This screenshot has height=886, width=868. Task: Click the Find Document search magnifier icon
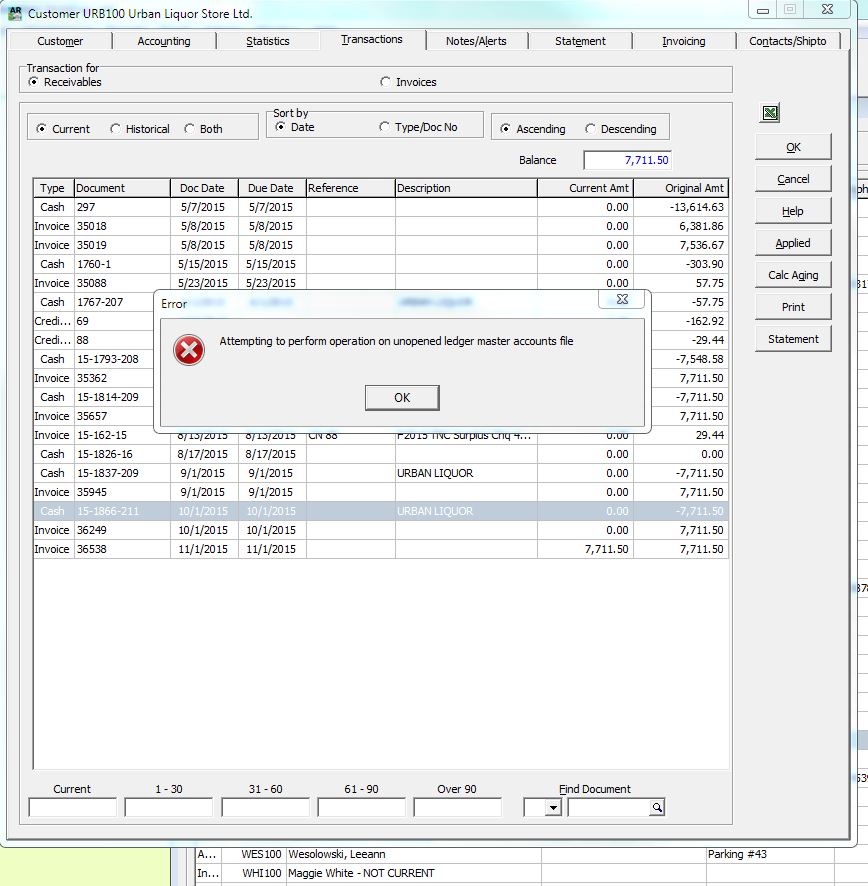point(656,807)
